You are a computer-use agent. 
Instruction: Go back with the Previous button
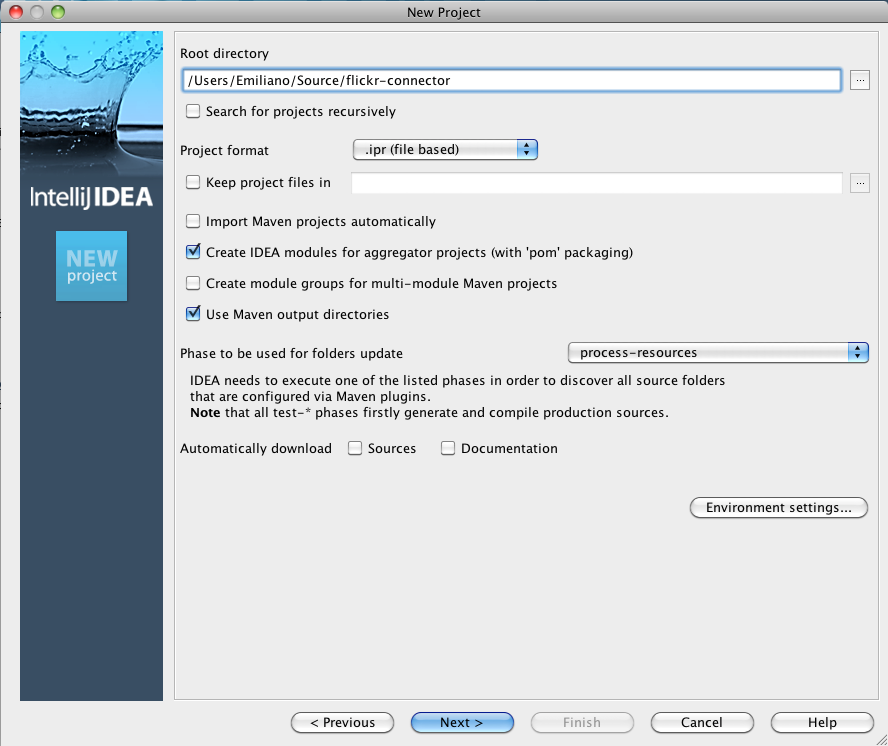pyautogui.click(x=342, y=723)
